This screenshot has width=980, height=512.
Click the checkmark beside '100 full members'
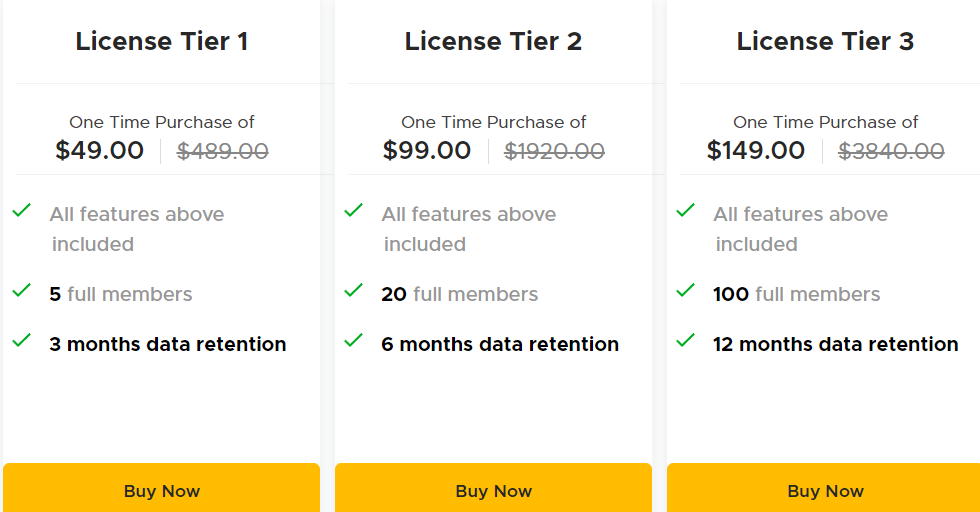(x=686, y=291)
